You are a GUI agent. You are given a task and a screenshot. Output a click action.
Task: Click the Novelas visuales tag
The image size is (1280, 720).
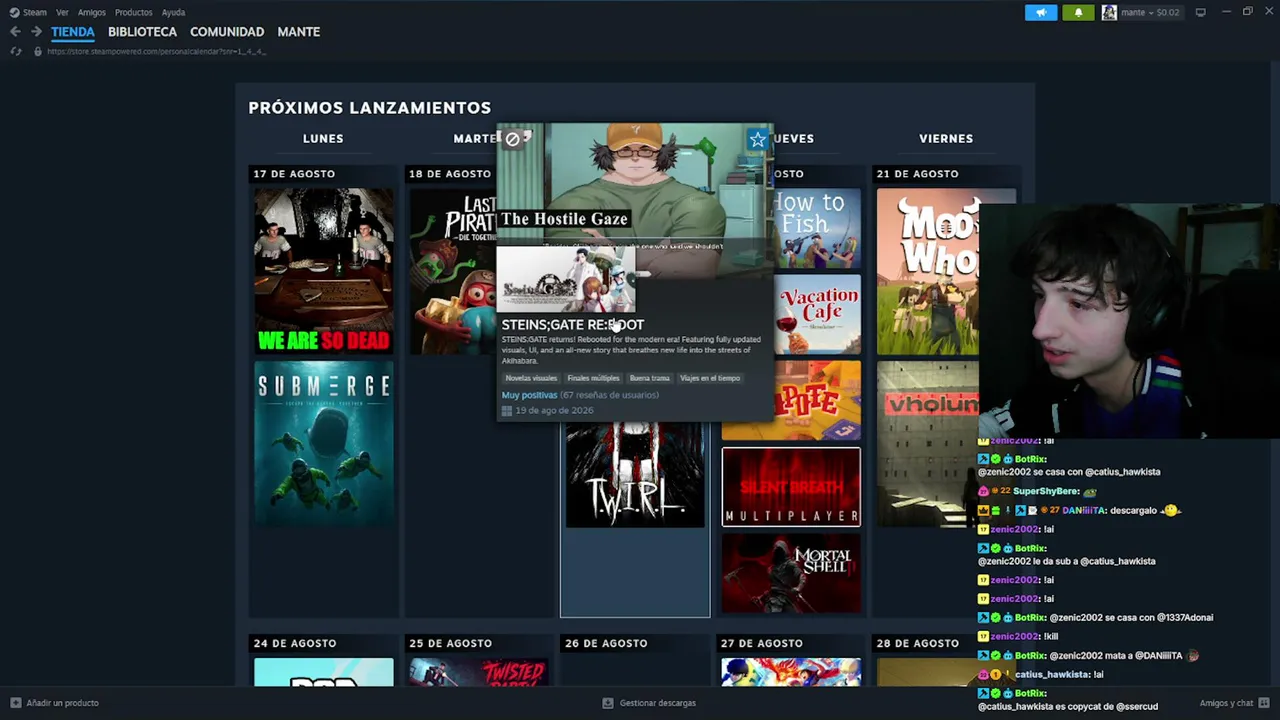point(531,378)
